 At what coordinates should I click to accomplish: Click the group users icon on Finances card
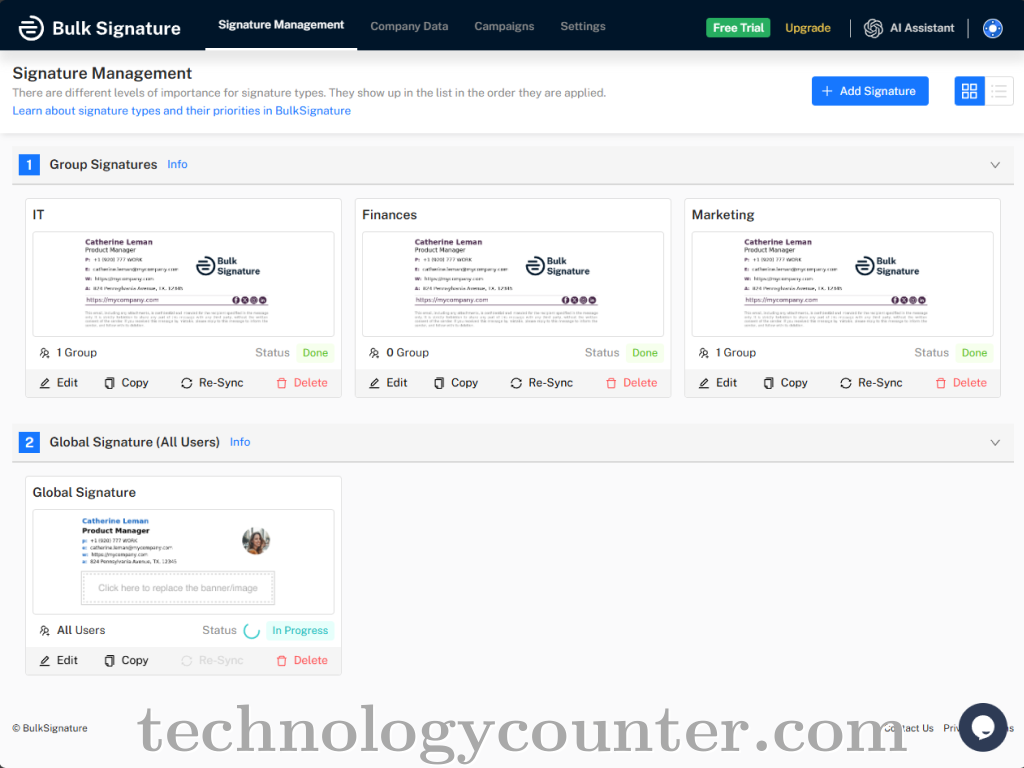pos(374,353)
